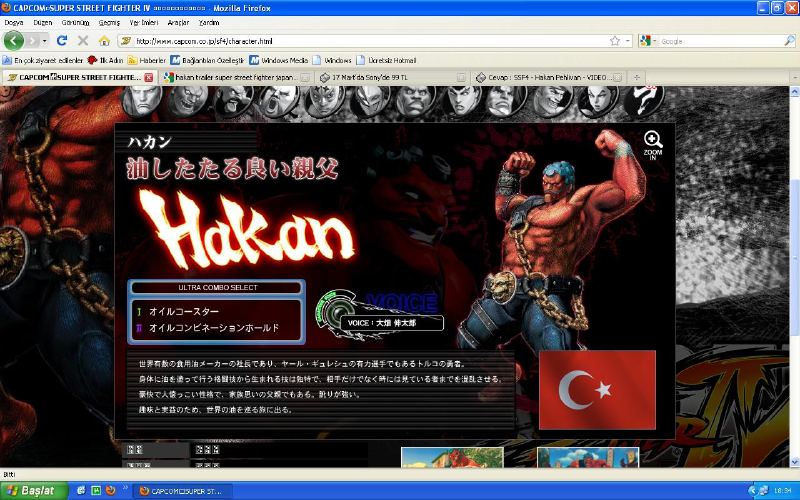This screenshot has width=800, height=500.
Task: Select the hidden character silhouette portrait
Action: click(644, 99)
